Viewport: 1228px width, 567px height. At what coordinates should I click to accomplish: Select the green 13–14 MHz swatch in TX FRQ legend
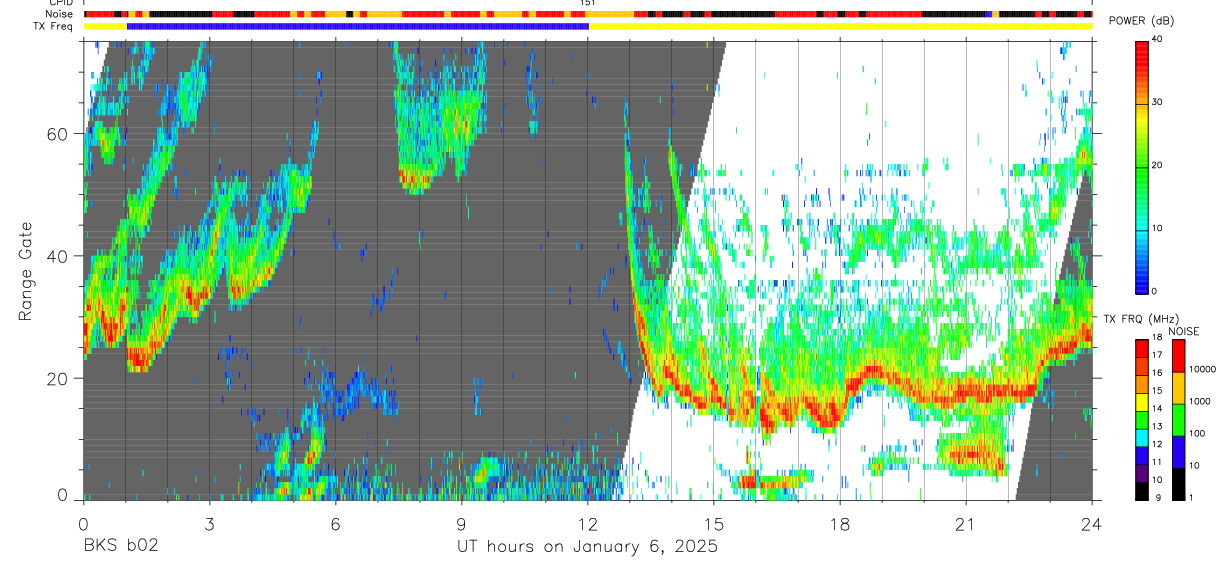(x=1142, y=420)
